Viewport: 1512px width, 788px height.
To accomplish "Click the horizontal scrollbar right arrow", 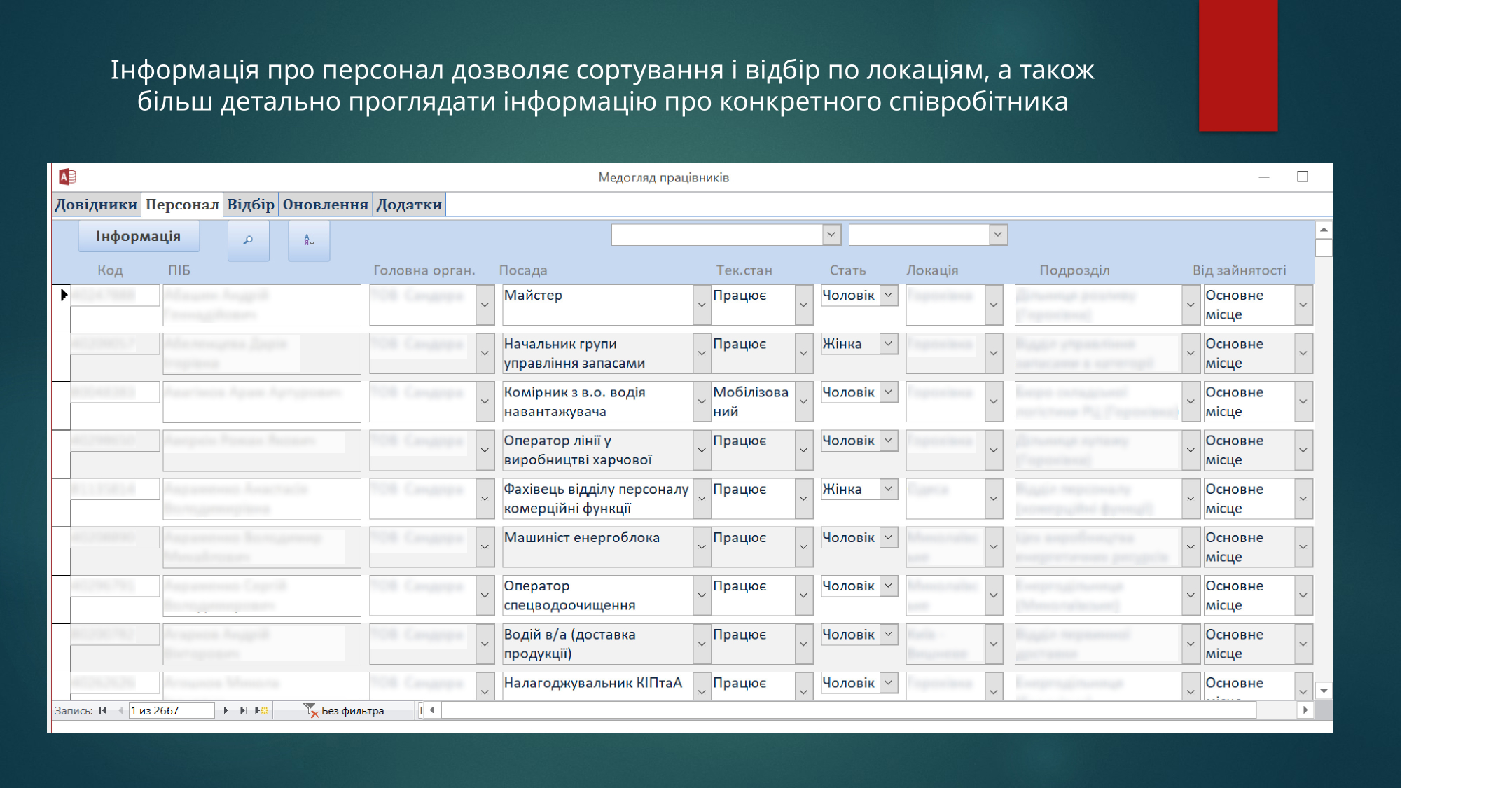I will [1305, 710].
